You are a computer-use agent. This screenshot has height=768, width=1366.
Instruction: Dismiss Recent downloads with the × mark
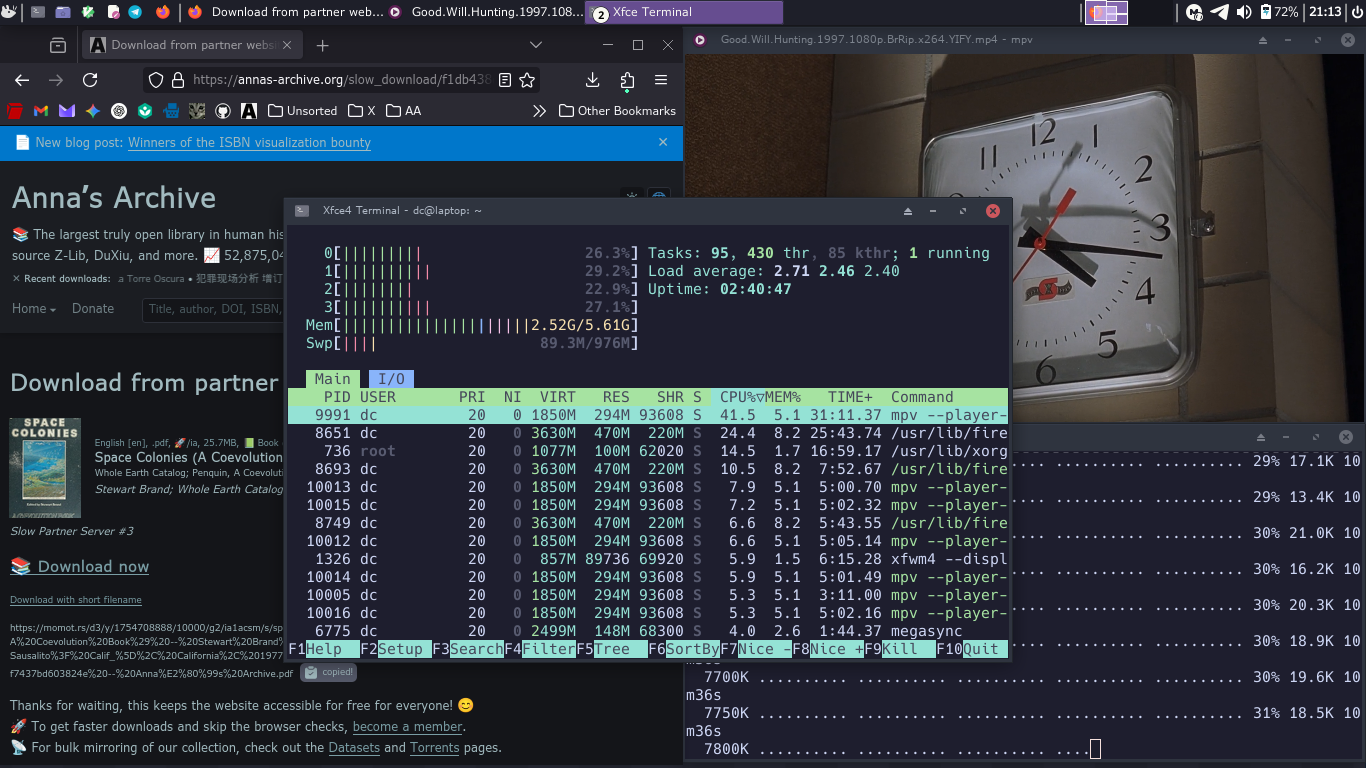coord(16,279)
